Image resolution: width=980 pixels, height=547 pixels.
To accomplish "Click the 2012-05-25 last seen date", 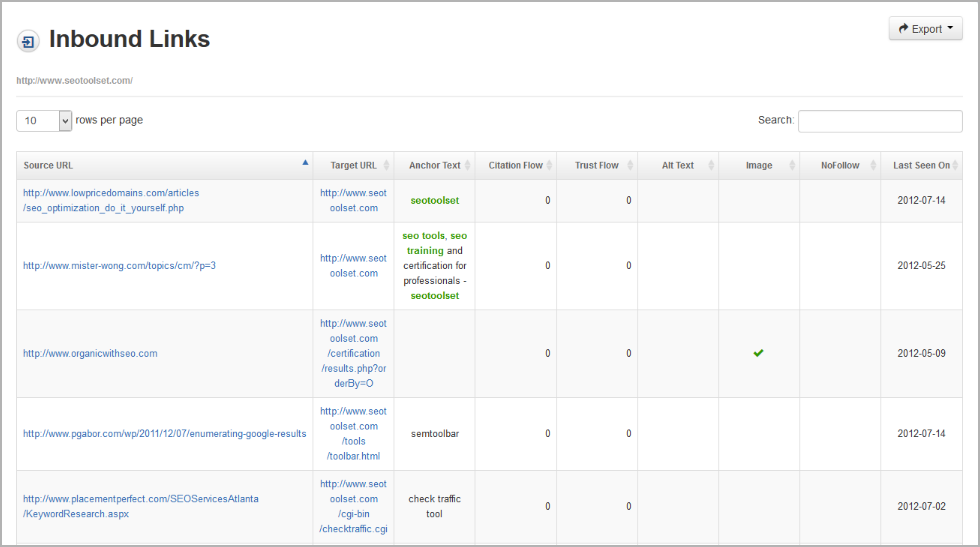I will pyautogui.click(x=921, y=266).
